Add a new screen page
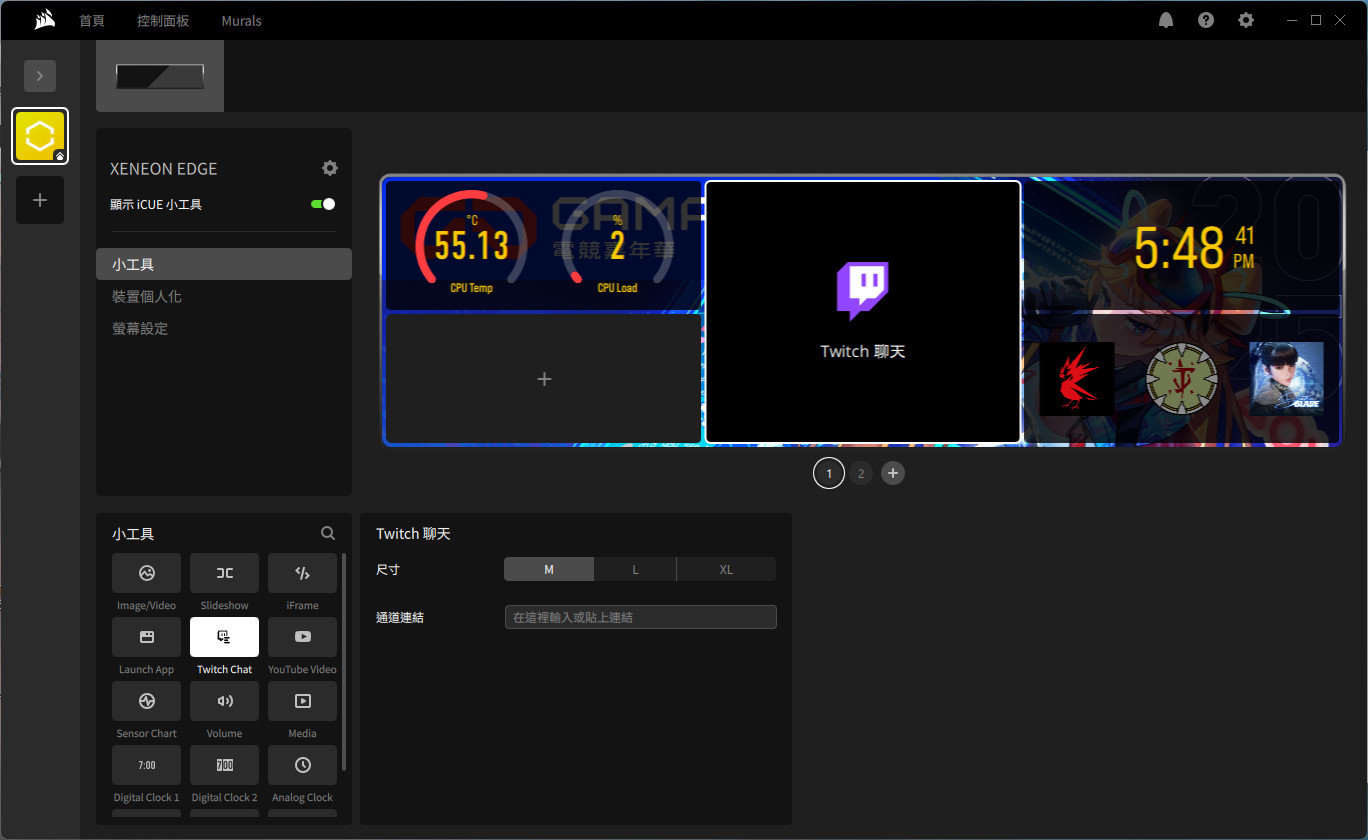 [x=893, y=473]
